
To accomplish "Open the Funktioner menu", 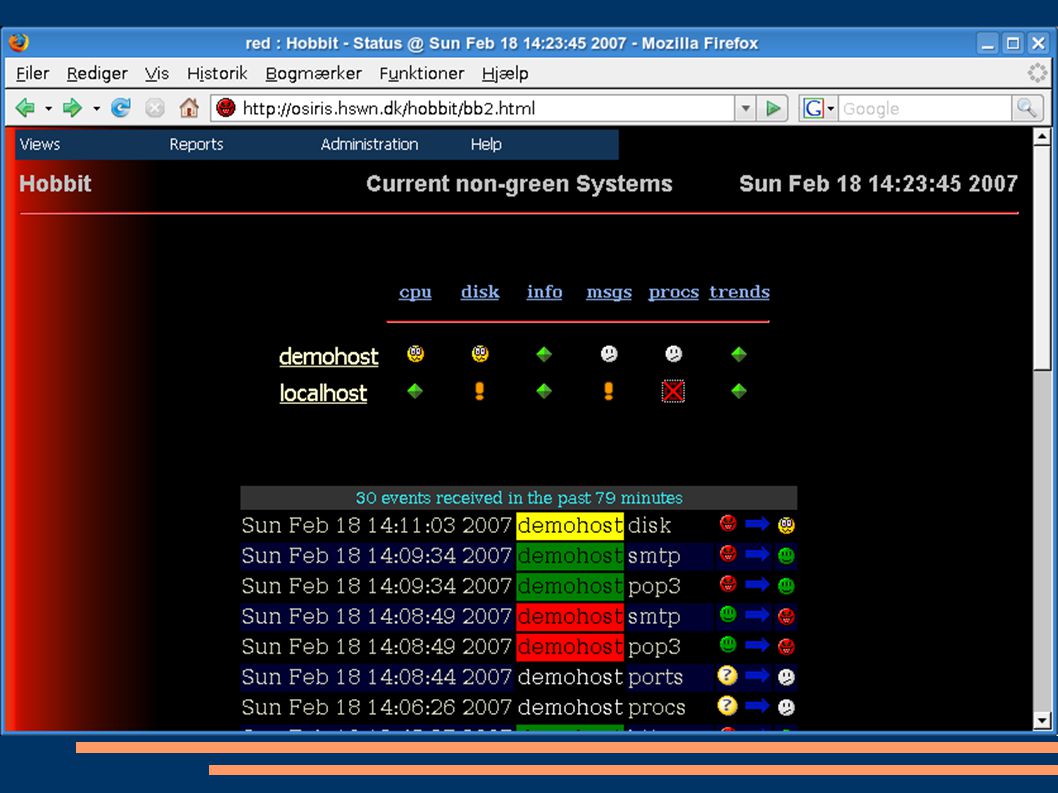I will (422, 73).
